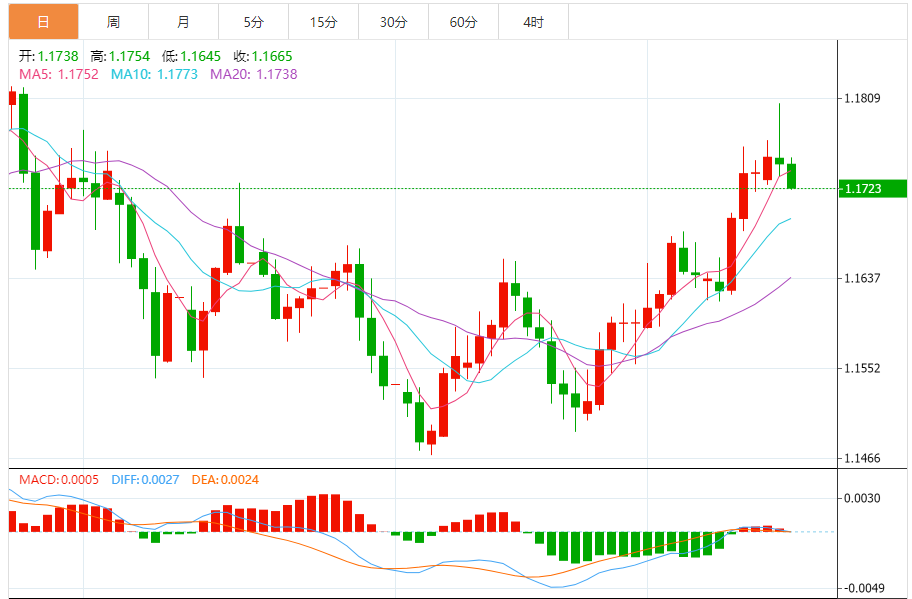The width and height of the screenshot is (912, 599).
Task: Click the DEA value label
Action: pyautogui.click(x=226, y=480)
